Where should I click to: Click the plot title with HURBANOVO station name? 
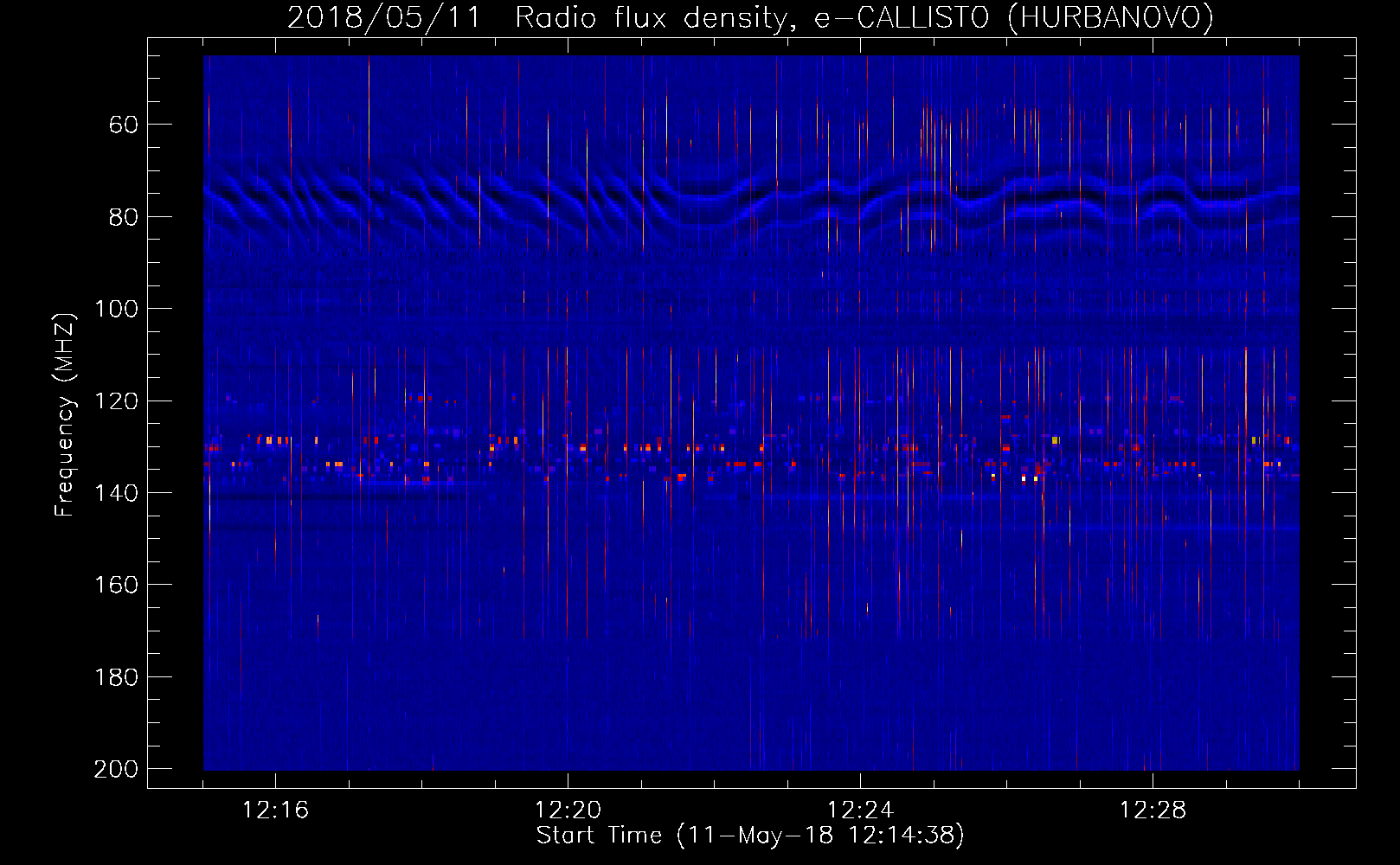[x=750, y=18]
